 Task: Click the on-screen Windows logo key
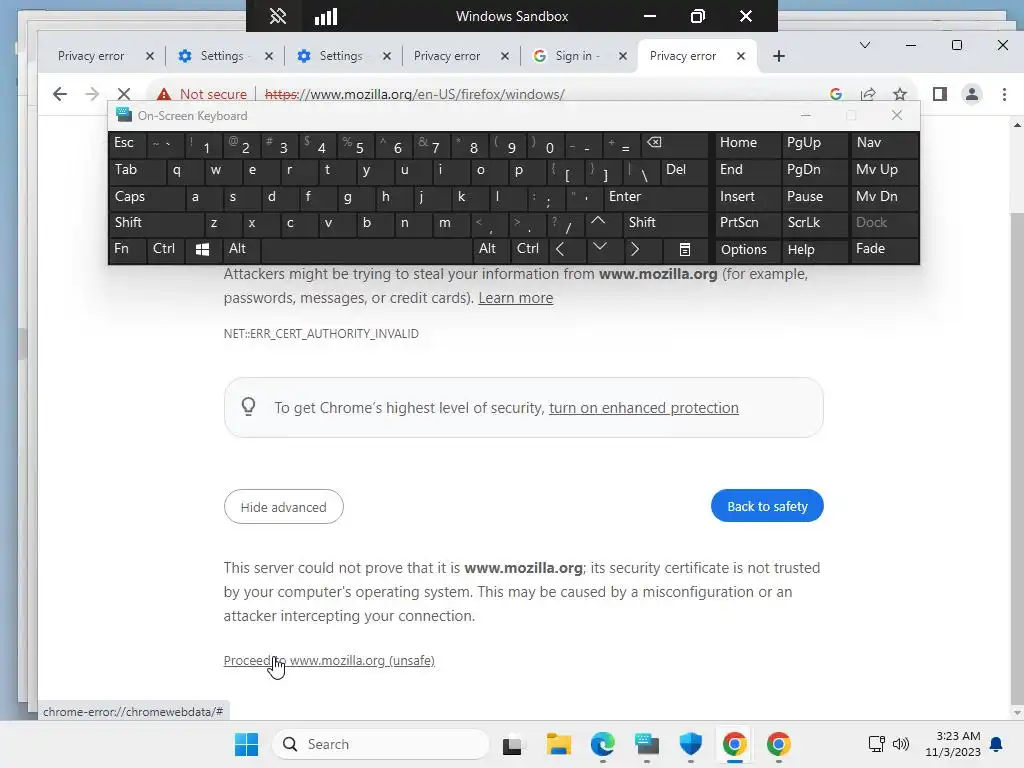[x=202, y=249]
